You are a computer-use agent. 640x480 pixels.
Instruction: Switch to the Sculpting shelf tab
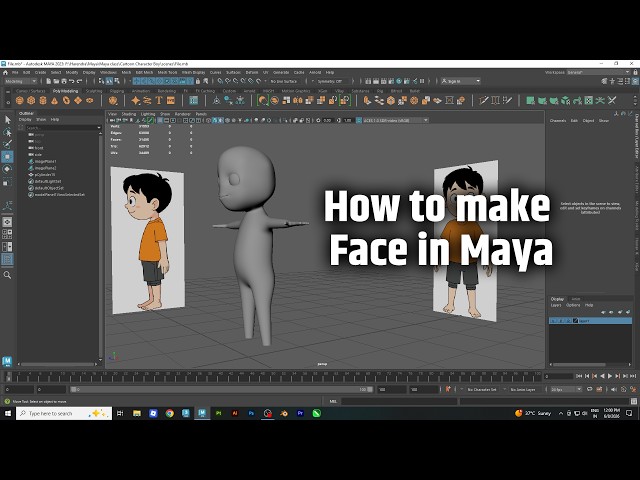(x=94, y=91)
